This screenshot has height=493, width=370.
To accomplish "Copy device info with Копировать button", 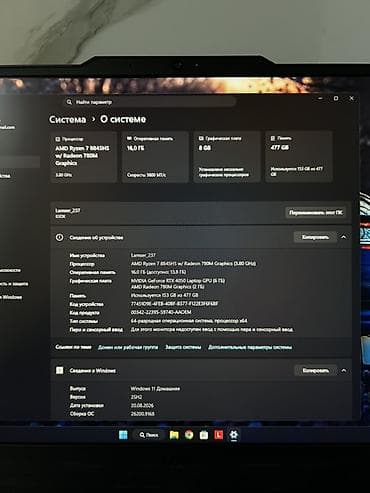I will [315, 237].
